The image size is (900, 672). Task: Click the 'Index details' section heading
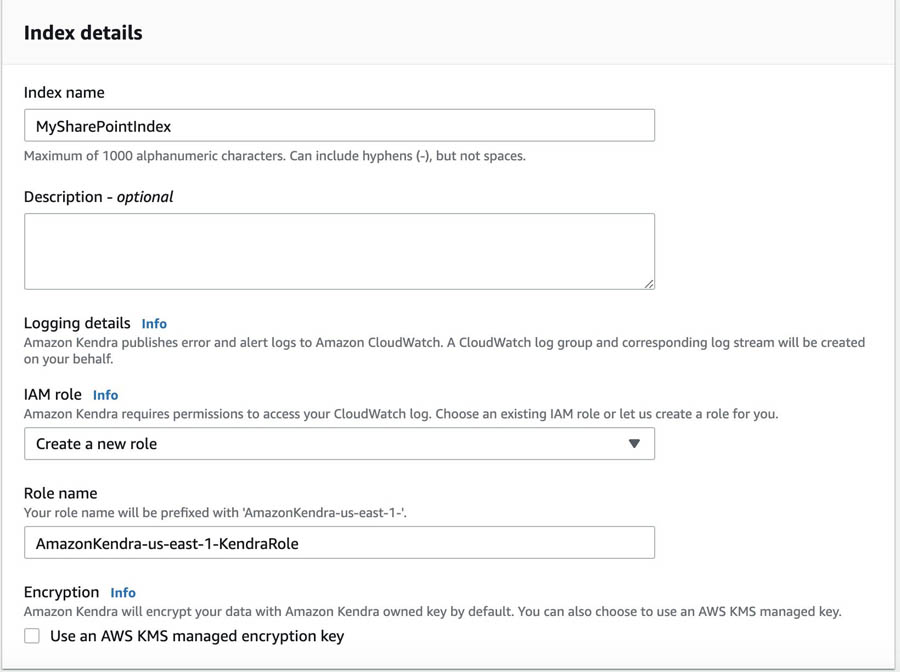pos(83,33)
